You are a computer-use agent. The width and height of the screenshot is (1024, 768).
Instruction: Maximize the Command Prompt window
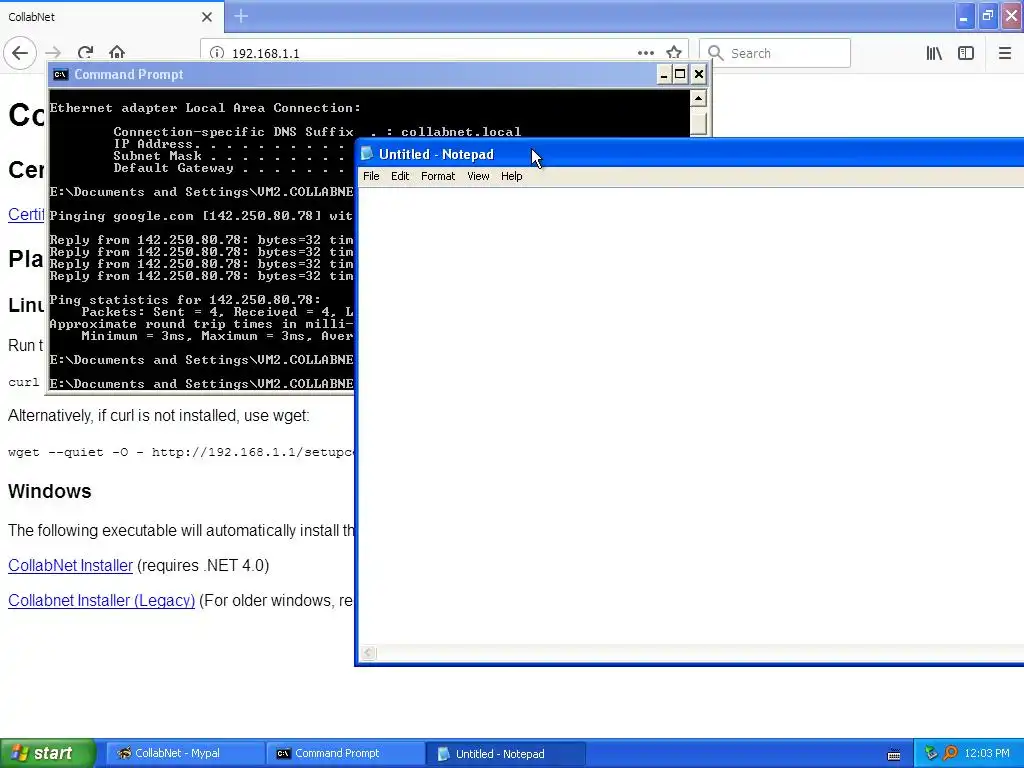(x=680, y=74)
